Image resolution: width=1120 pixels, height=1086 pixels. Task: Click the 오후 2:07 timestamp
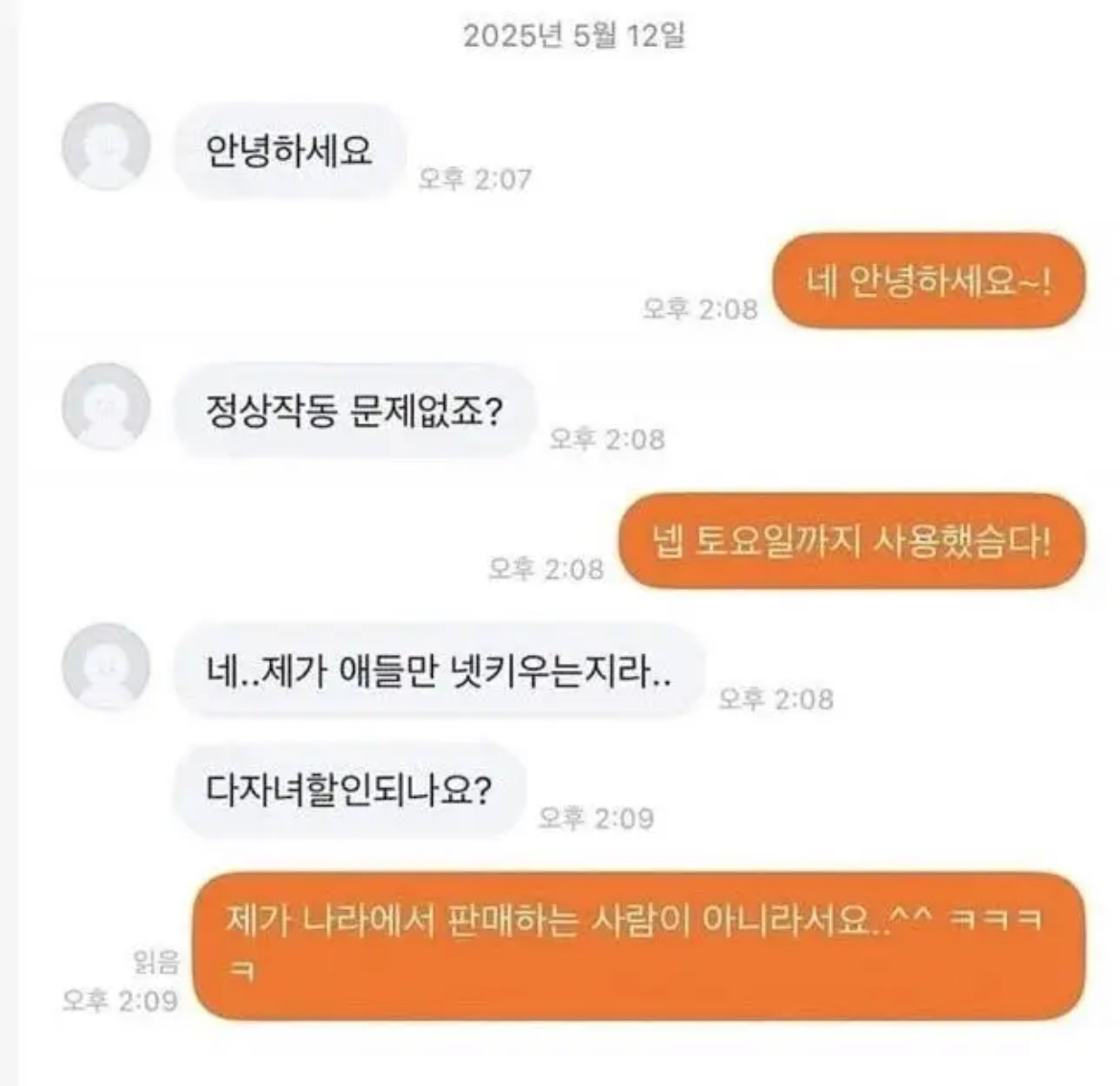click(x=475, y=179)
